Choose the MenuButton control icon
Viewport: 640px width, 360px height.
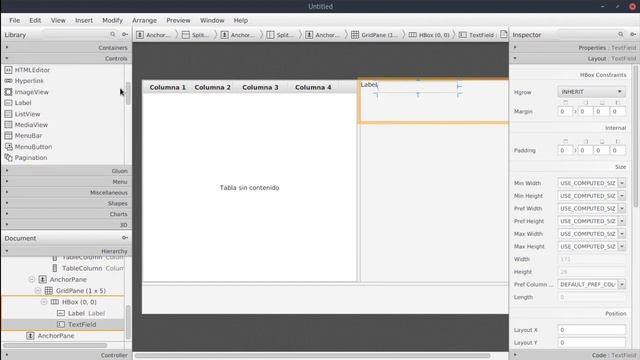(x=8, y=147)
